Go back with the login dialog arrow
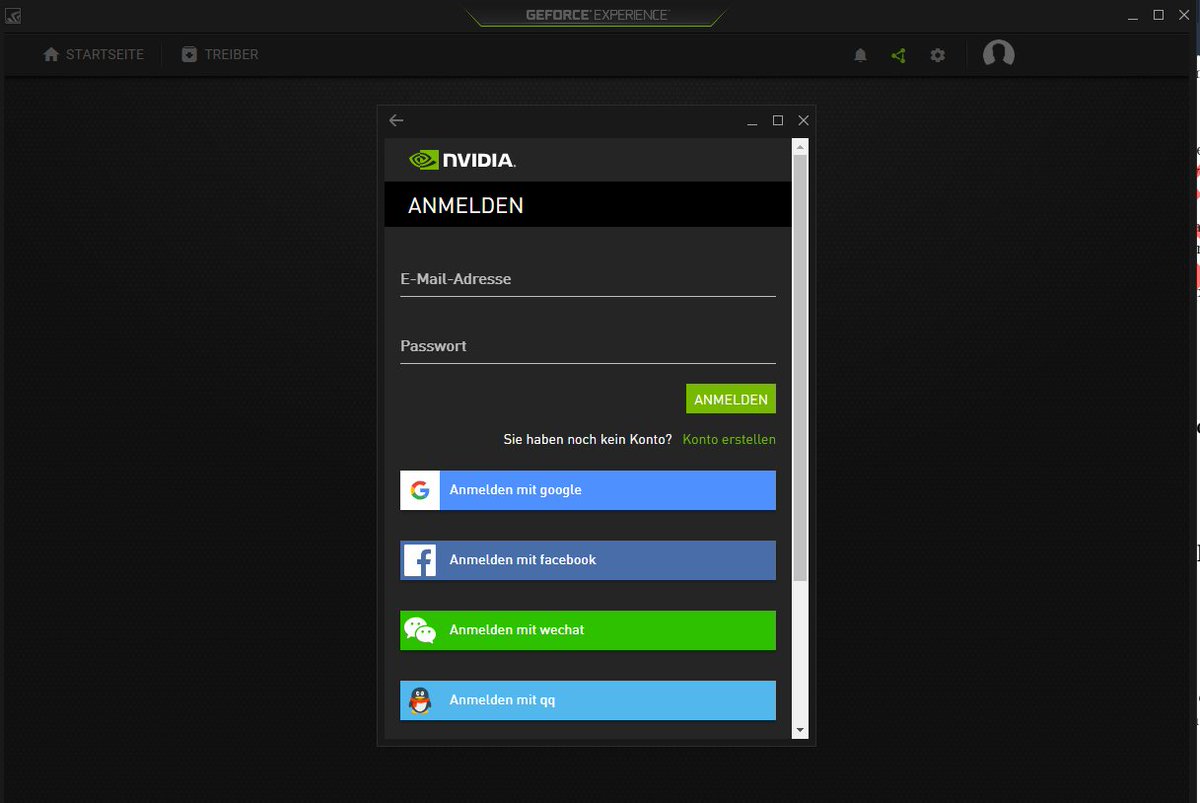The image size is (1200, 803). click(396, 120)
